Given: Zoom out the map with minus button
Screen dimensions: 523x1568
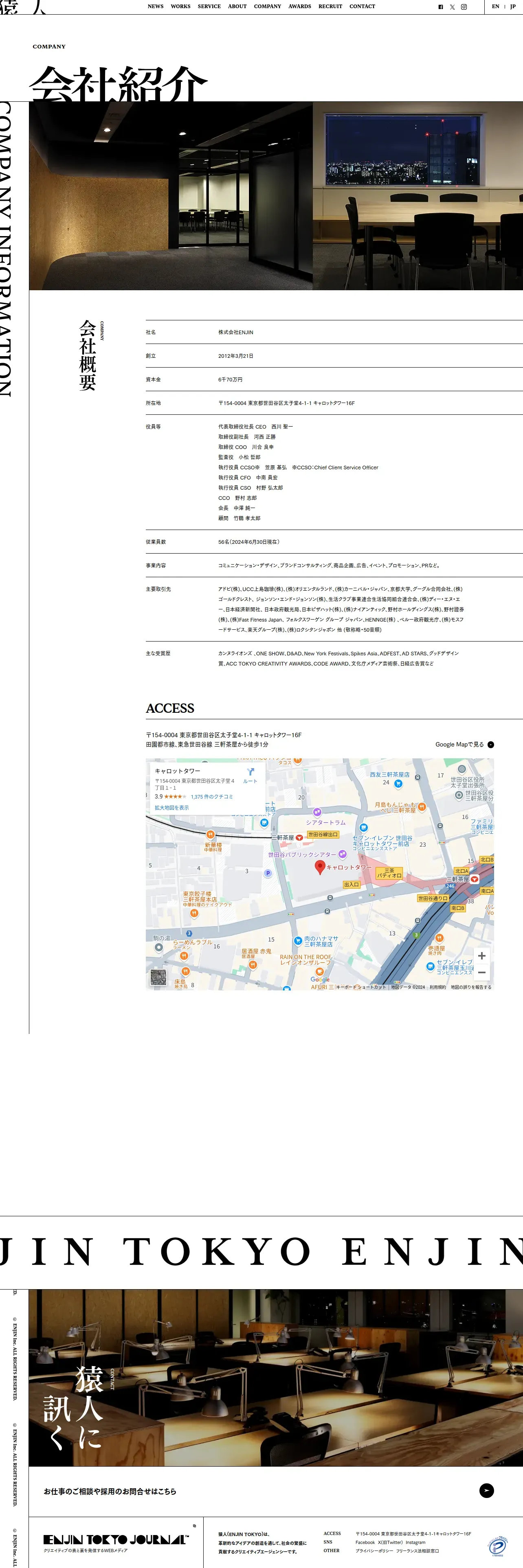Looking at the screenshot, I should (x=481, y=972).
